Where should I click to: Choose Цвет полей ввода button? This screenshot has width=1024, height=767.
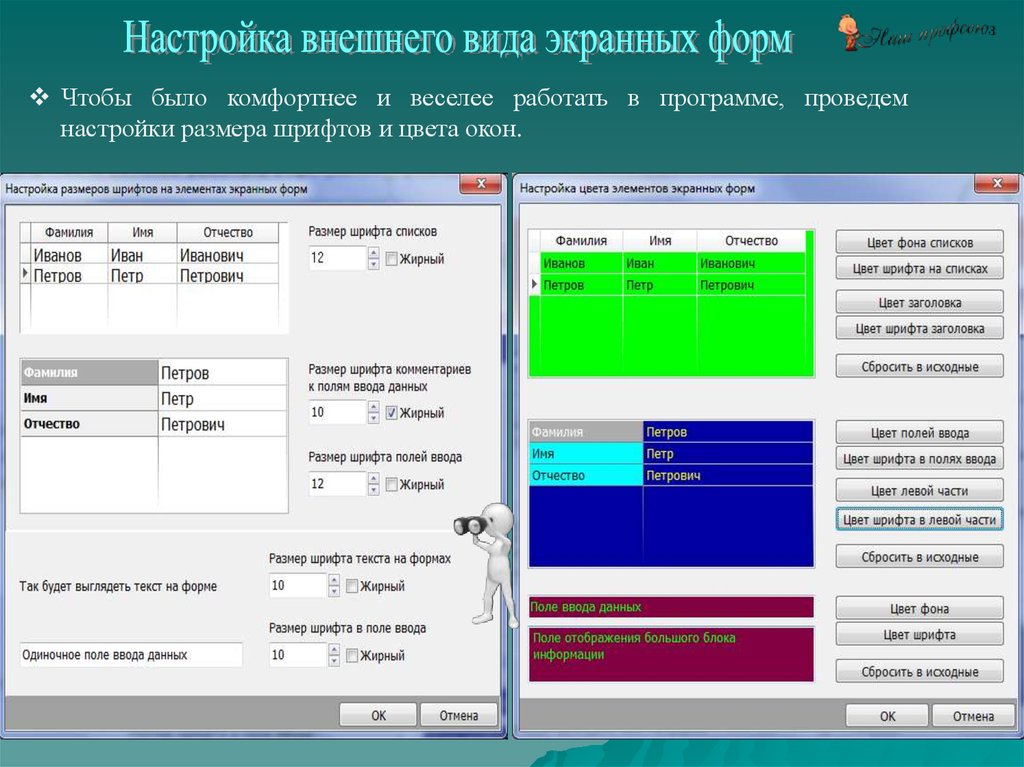[919, 433]
